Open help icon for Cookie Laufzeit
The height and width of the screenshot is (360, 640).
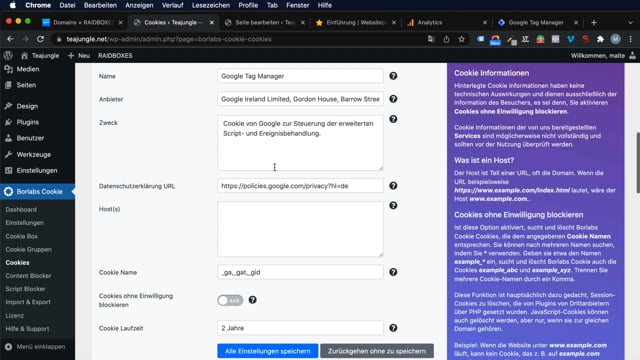393,328
